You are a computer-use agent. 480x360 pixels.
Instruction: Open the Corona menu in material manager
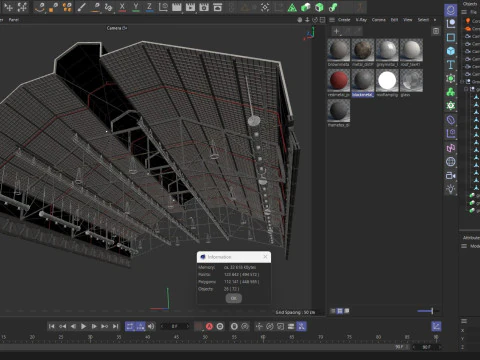[x=379, y=20]
